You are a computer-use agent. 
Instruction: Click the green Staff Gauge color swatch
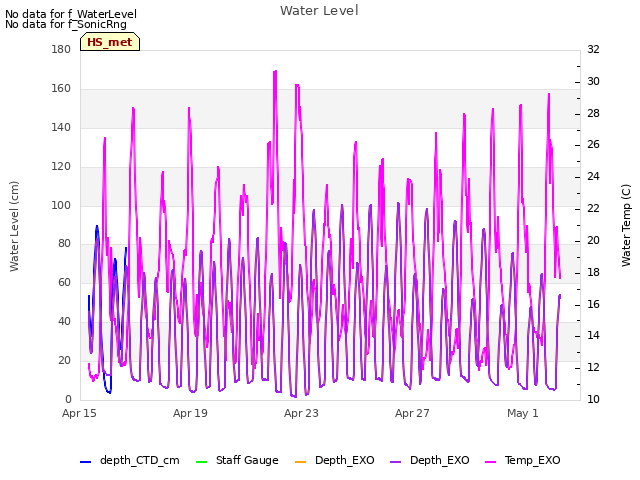tap(201, 462)
